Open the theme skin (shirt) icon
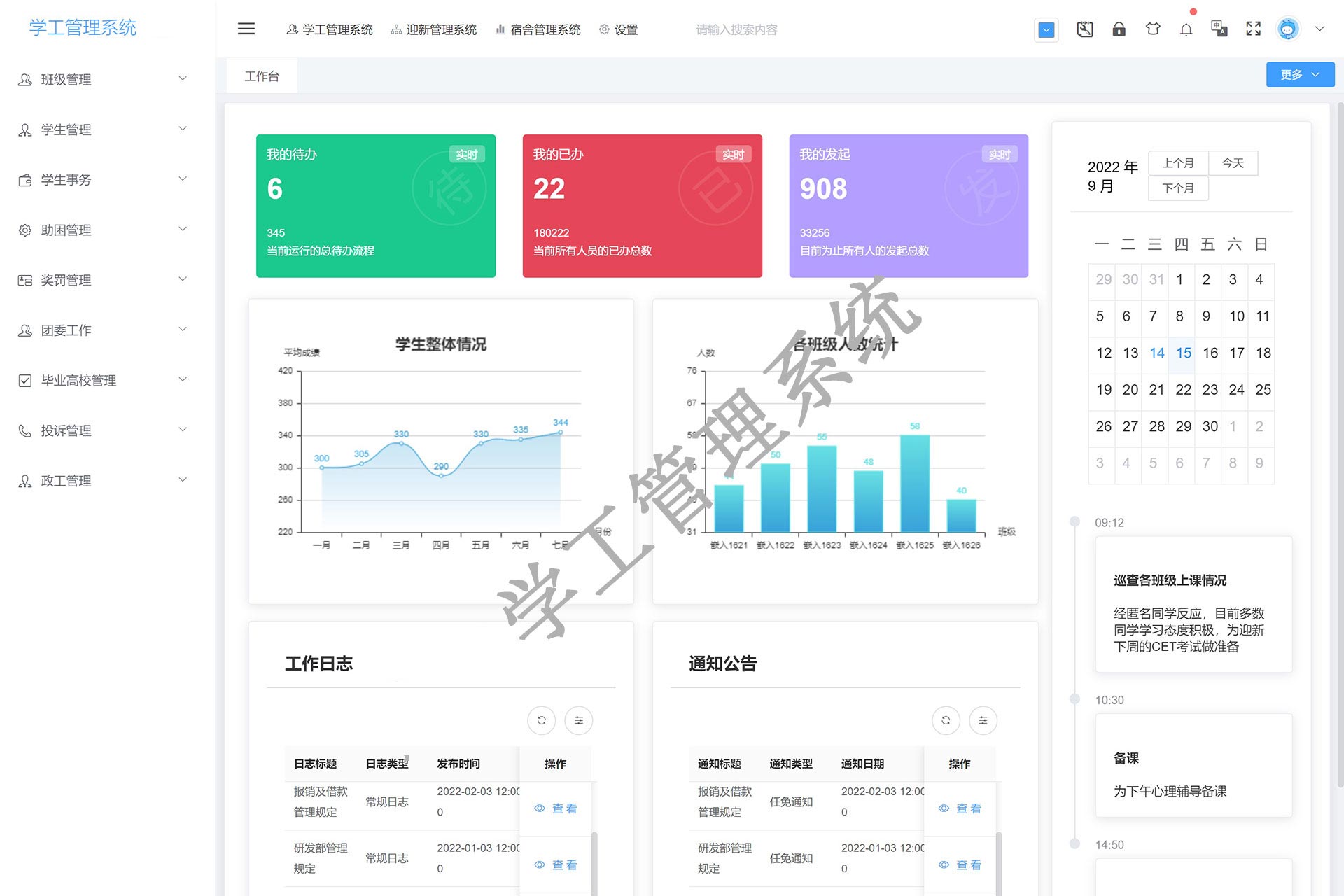The image size is (1344, 896). point(1152,29)
